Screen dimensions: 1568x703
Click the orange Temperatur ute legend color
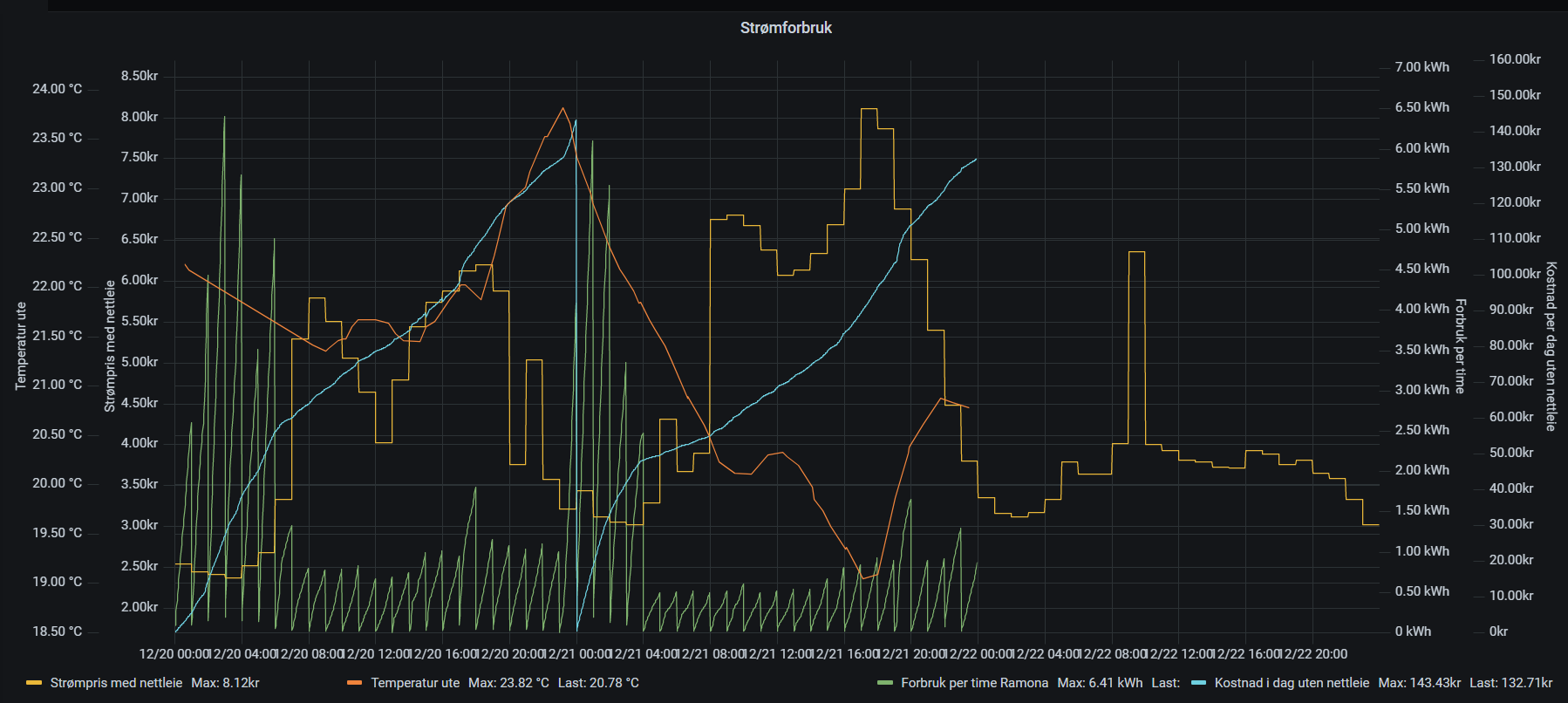[354, 683]
